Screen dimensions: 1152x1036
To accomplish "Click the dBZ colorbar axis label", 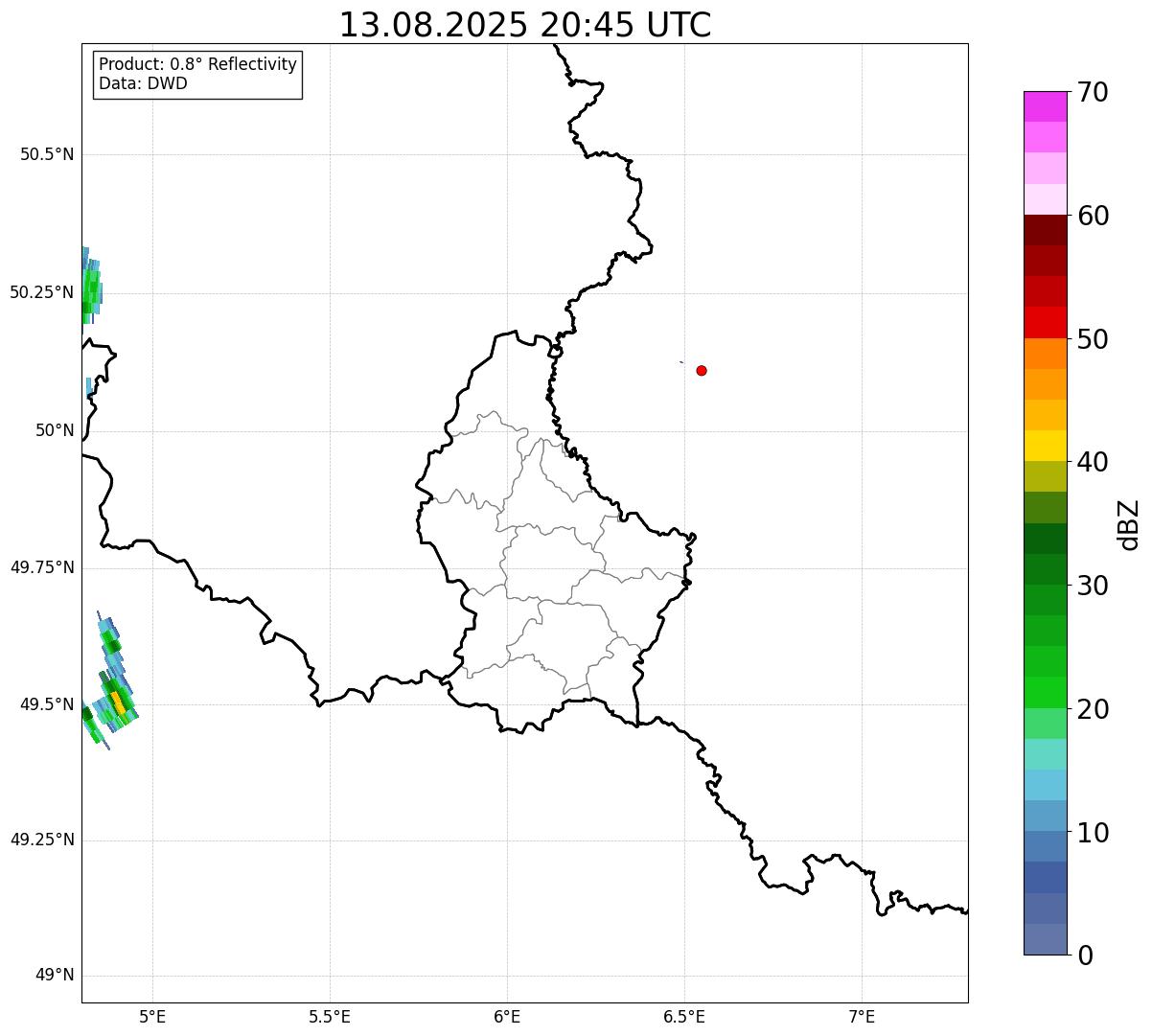I will (x=1129, y=523).
